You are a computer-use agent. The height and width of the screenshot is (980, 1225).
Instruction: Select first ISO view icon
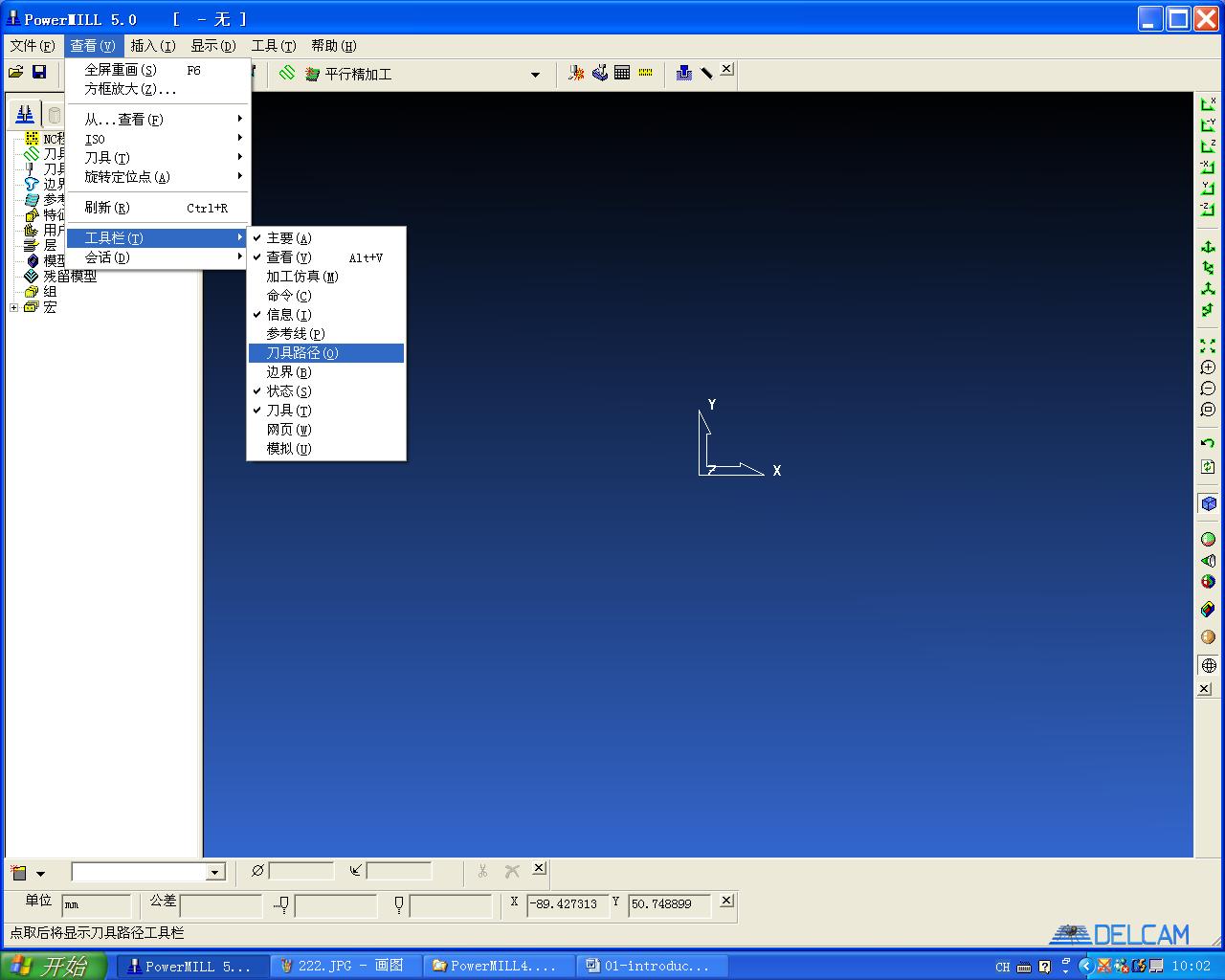pos(1208,247)
